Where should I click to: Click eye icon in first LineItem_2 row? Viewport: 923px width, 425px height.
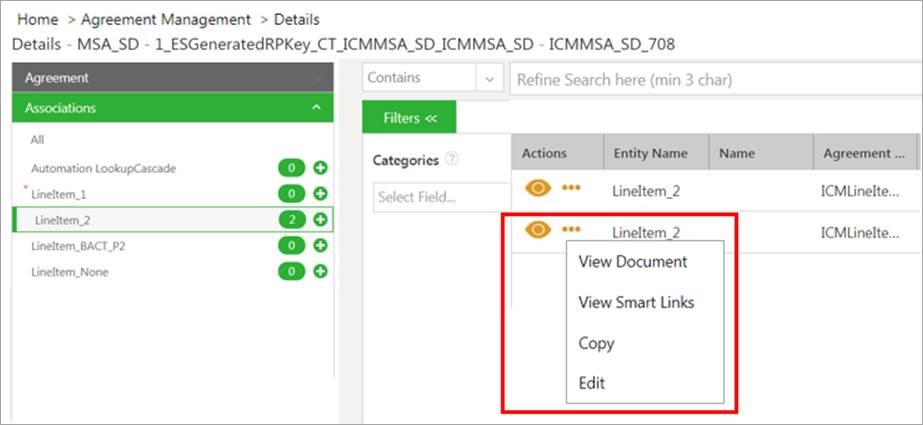(x=538, y=187)
